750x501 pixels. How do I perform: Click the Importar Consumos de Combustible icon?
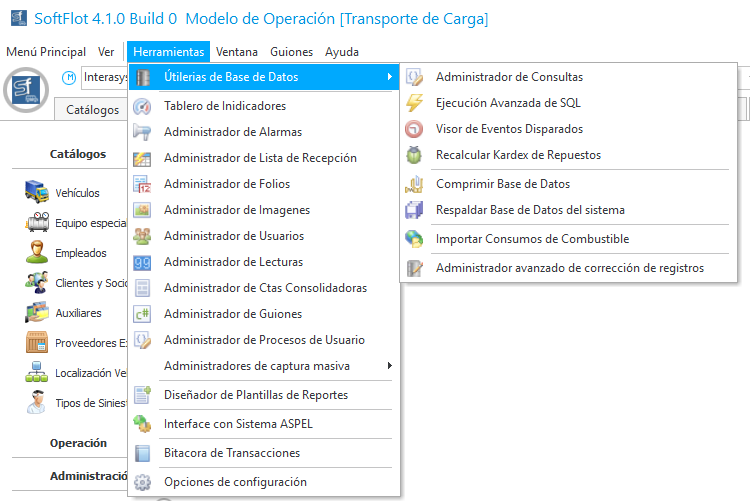[415, 239]
